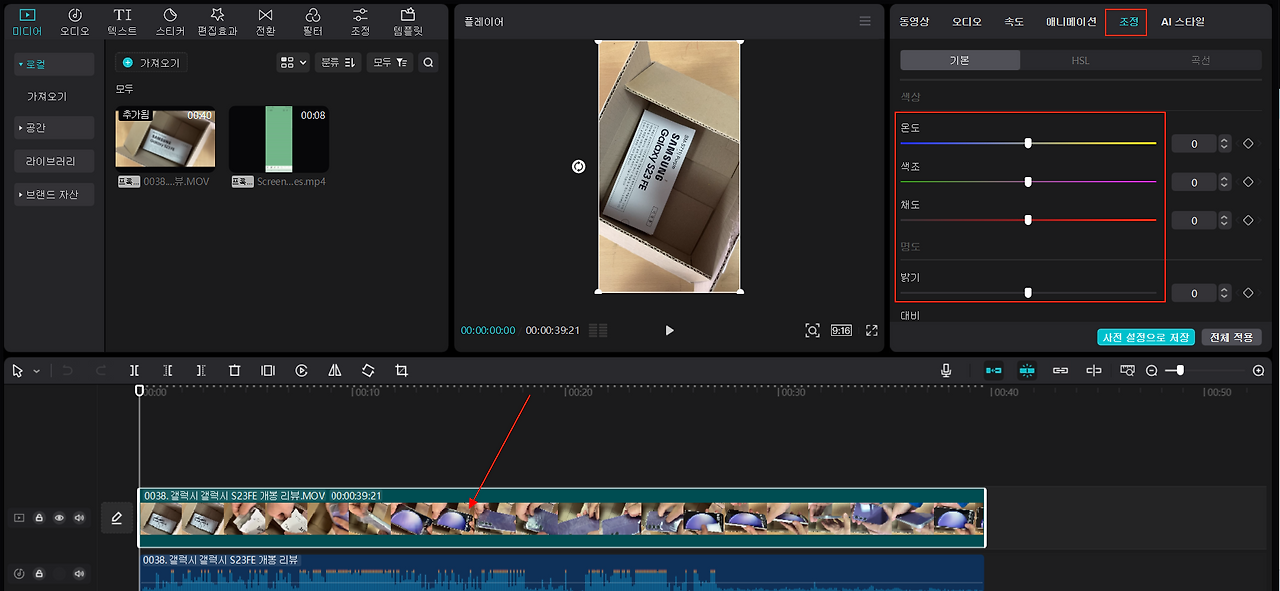Image resolution: width=1280 pixels, height=591 pixels.
Task: Play the preview video
Action: [669, 330]
